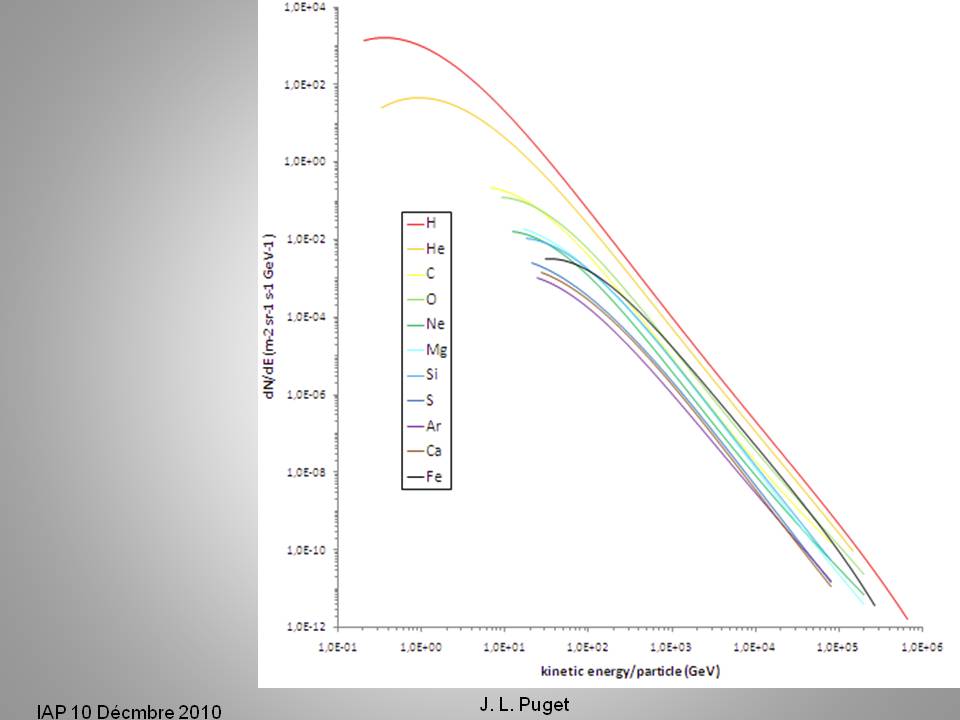960x720 pixels.
Task: Click the H entry in the legend
Action: [x=432, y=222]
